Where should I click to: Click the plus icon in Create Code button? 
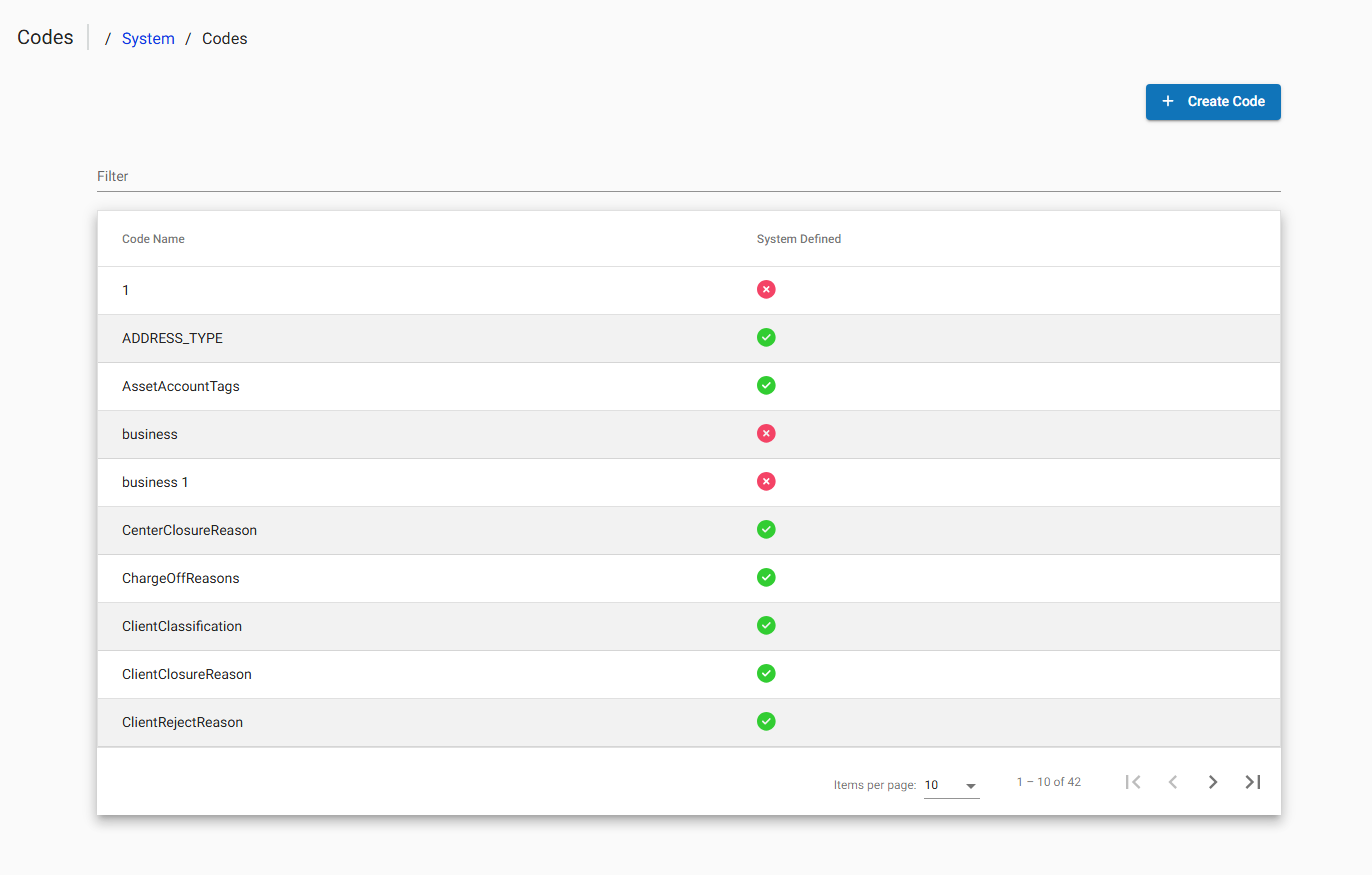pyautogui.click(x=1168, y=101)
